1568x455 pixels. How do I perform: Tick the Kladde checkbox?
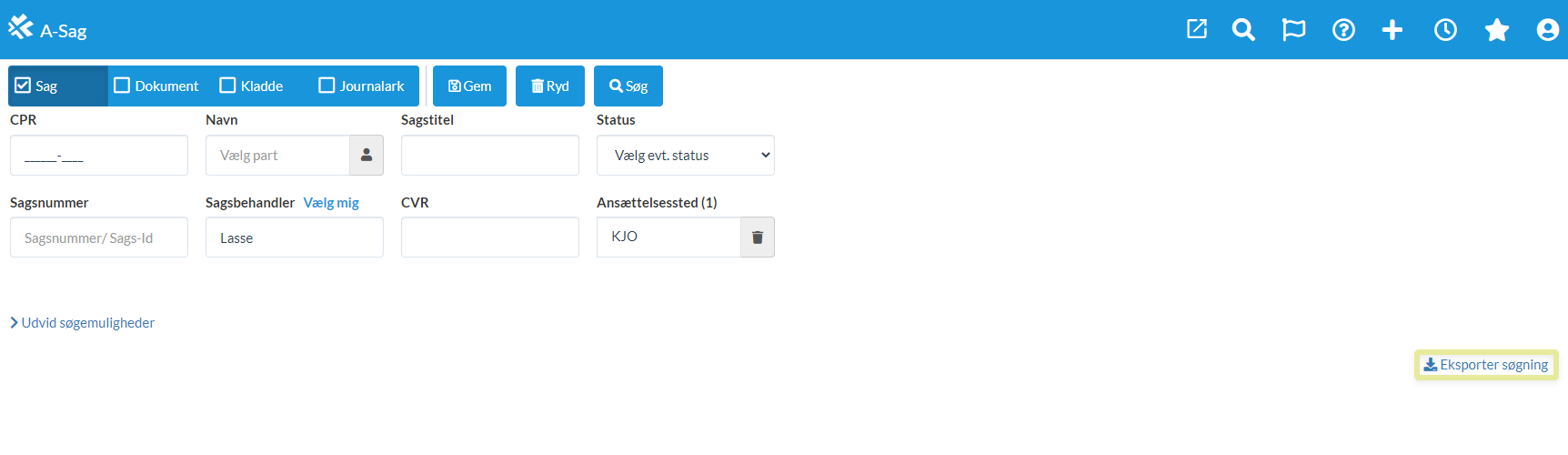[228, 86]
